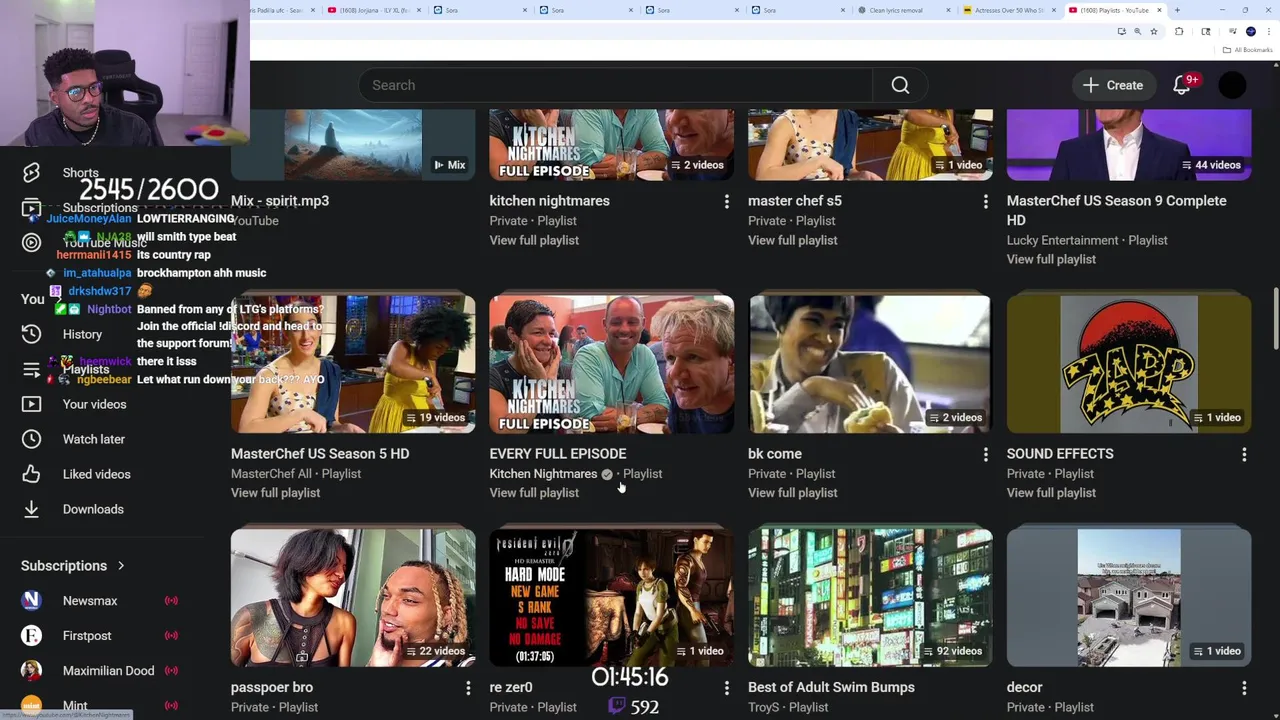Open the ZAPP SOUND EFFECTS thumbnail
Screen dimensions: 1280x720
coord(1128,364)
